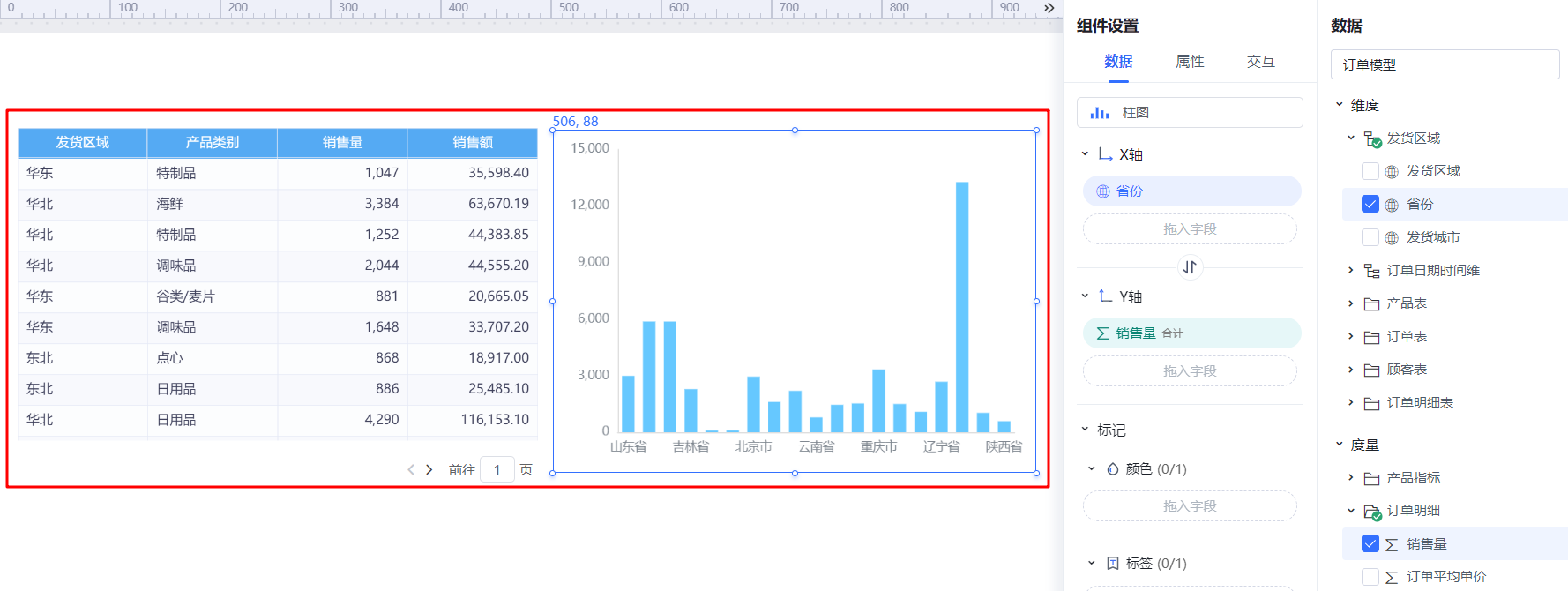The image size is (1568, 591).
Task: Click the 发货区域 hierarchy icon in the dimension tree
Action: tap(1372, 138)
